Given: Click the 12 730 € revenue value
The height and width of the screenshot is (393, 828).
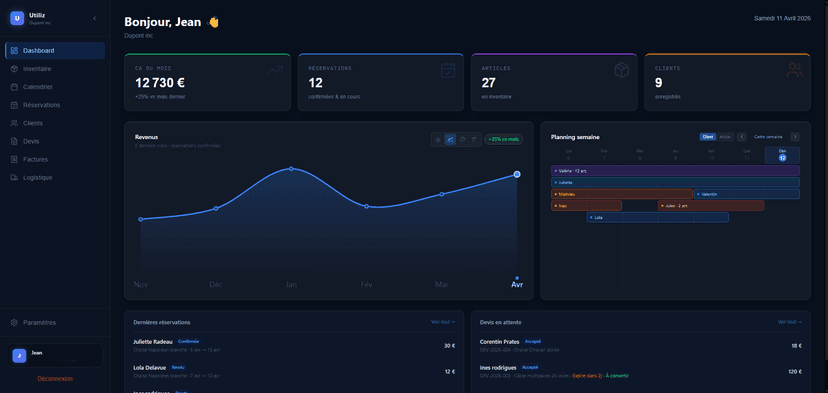Looking at the screenshot, I should click(159, 83).
